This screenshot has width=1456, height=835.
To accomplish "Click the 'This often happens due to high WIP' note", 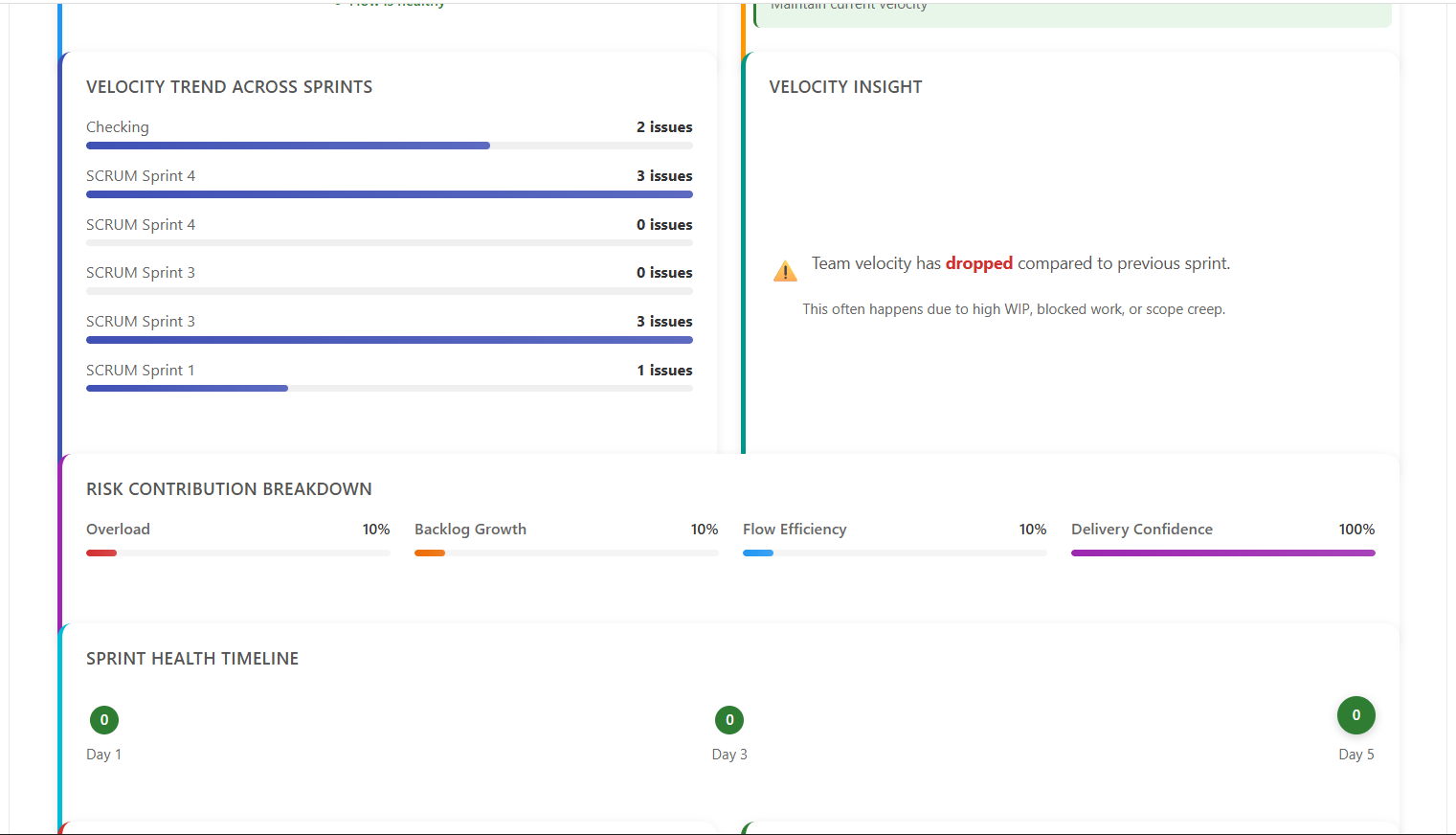I will tap(1014, 309).
